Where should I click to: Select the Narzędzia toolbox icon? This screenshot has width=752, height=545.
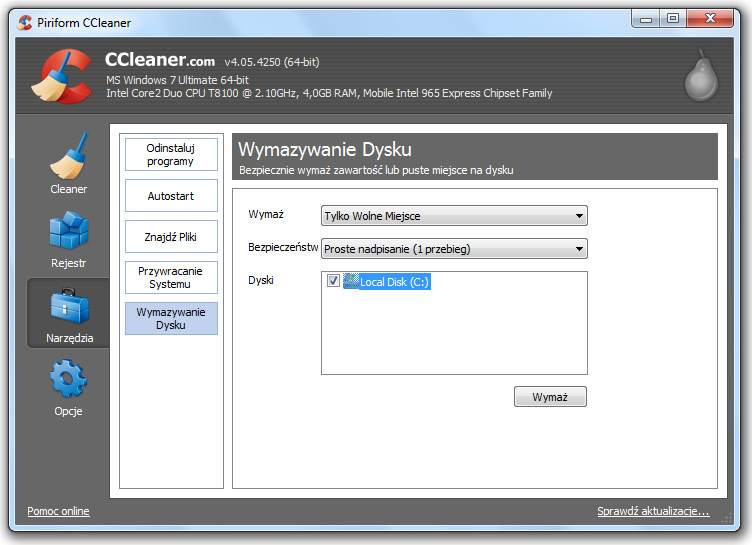pyautogui.click(x=70, y=306)
